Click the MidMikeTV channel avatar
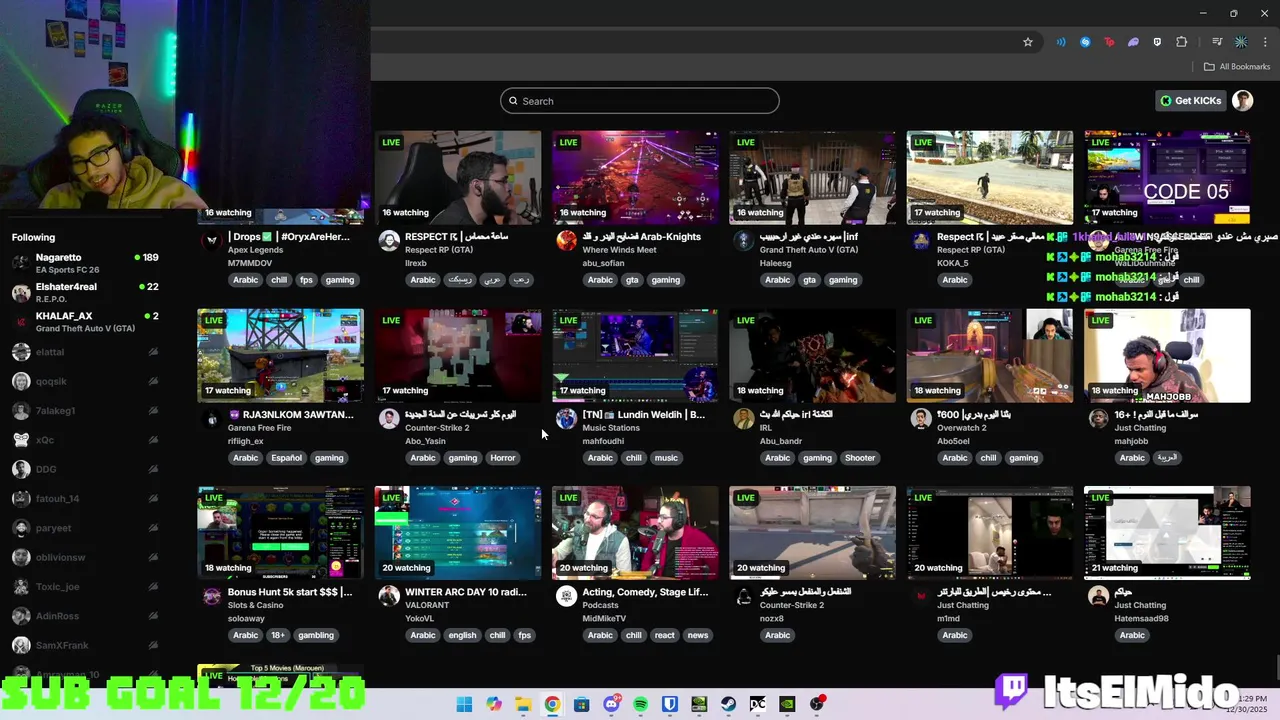Viewport: 1280px width, 720px height. (x=566, y=596)
